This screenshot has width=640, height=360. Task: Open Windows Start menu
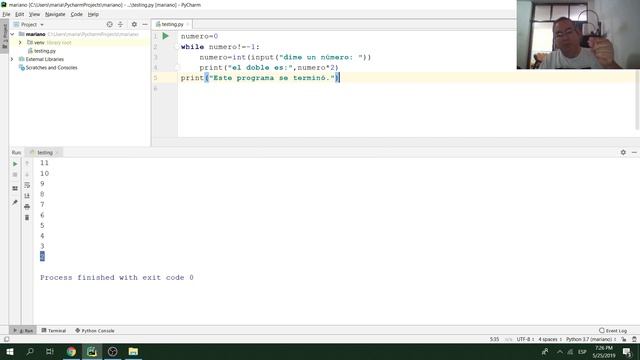pos(10,351)
